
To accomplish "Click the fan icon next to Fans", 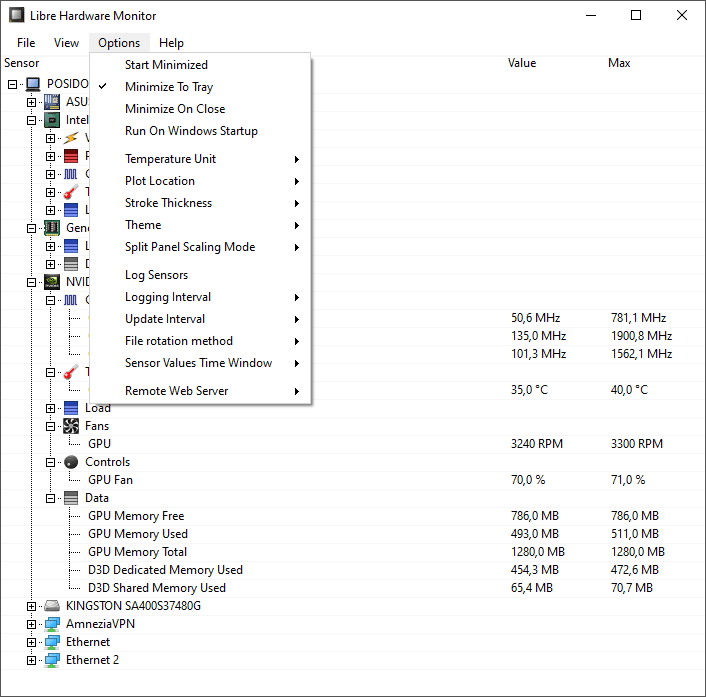I will click(71, 426).
